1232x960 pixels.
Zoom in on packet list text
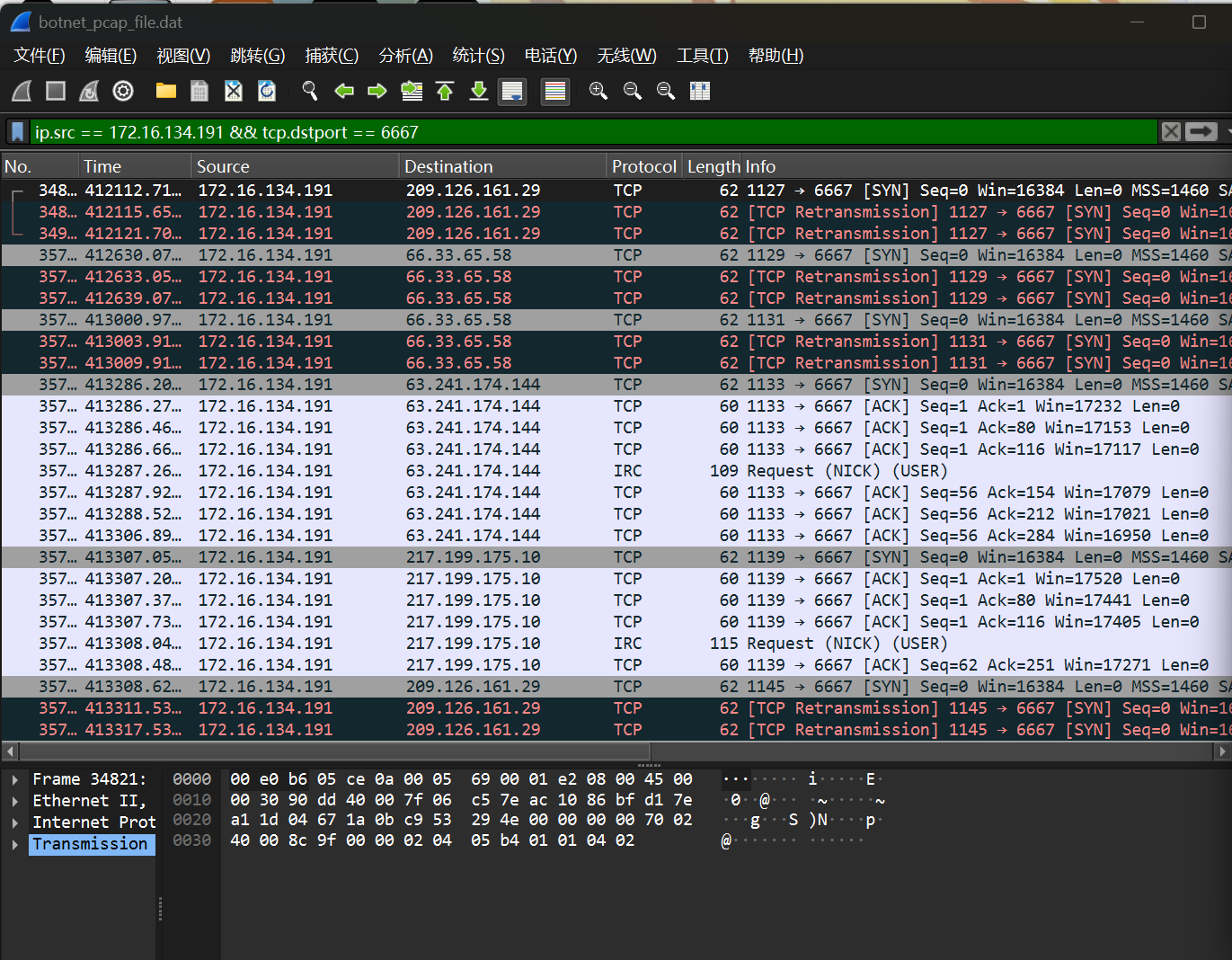click(598, 91)
